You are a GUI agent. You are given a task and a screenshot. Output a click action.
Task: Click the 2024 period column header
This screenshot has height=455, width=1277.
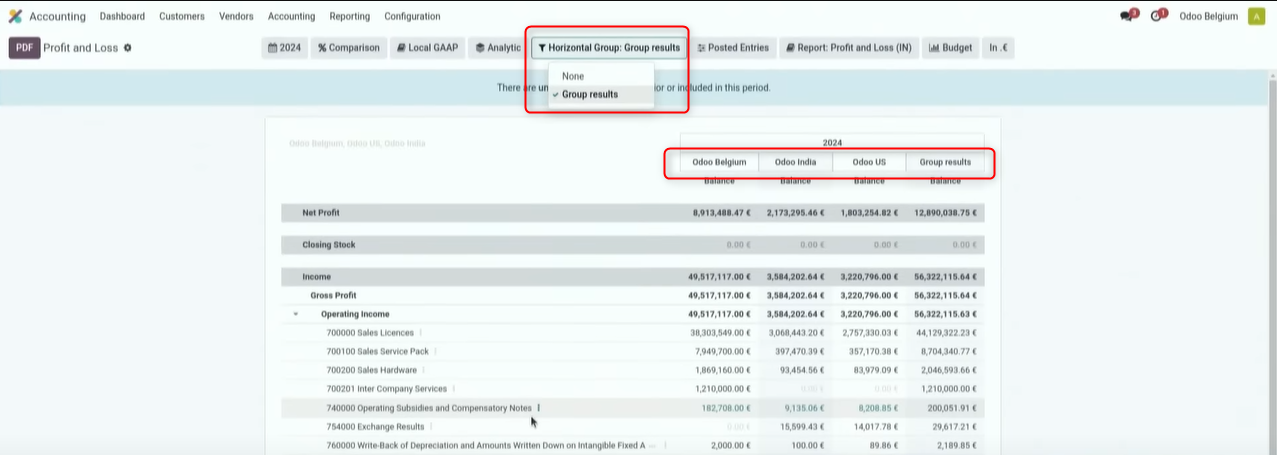[x=832, y=143]
